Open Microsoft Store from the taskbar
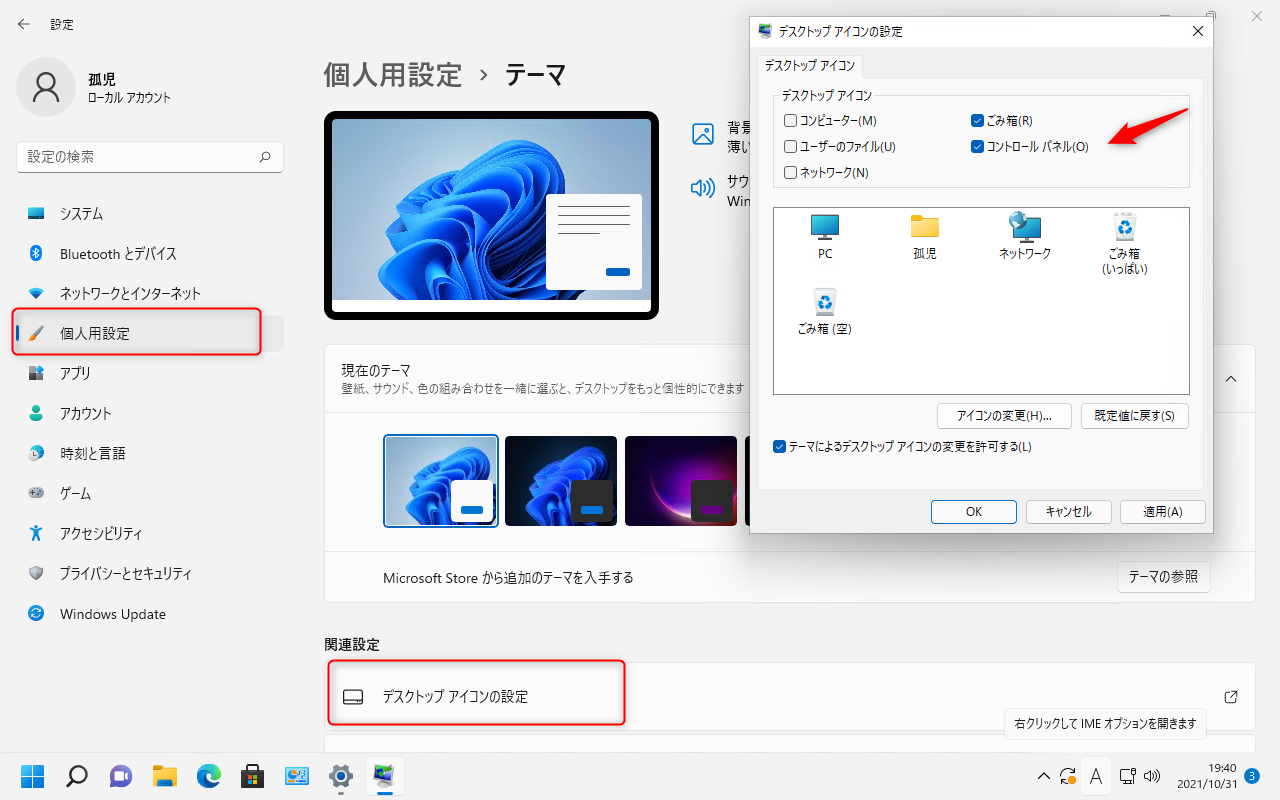 click(253, 776)
